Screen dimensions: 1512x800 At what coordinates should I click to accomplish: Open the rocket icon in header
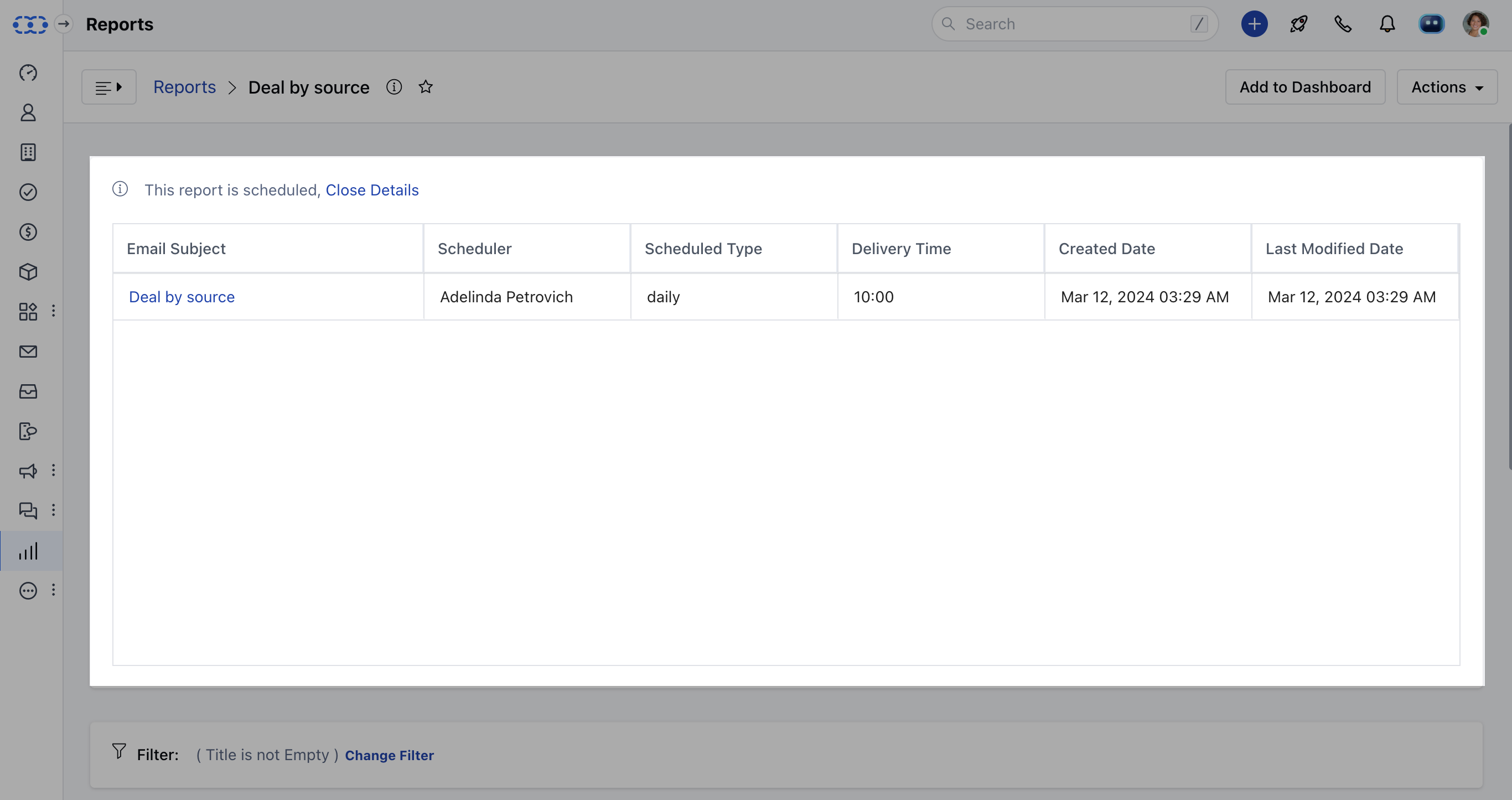1298,24
